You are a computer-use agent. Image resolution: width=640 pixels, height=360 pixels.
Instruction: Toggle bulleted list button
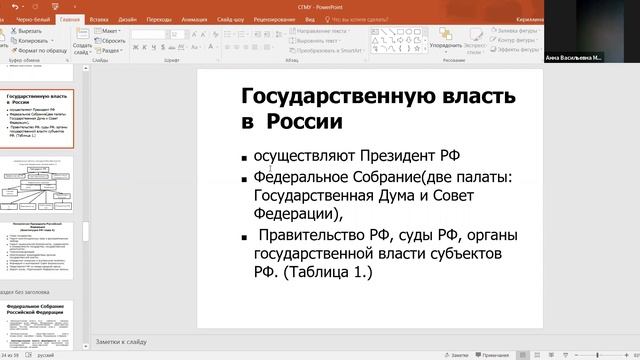229,35
